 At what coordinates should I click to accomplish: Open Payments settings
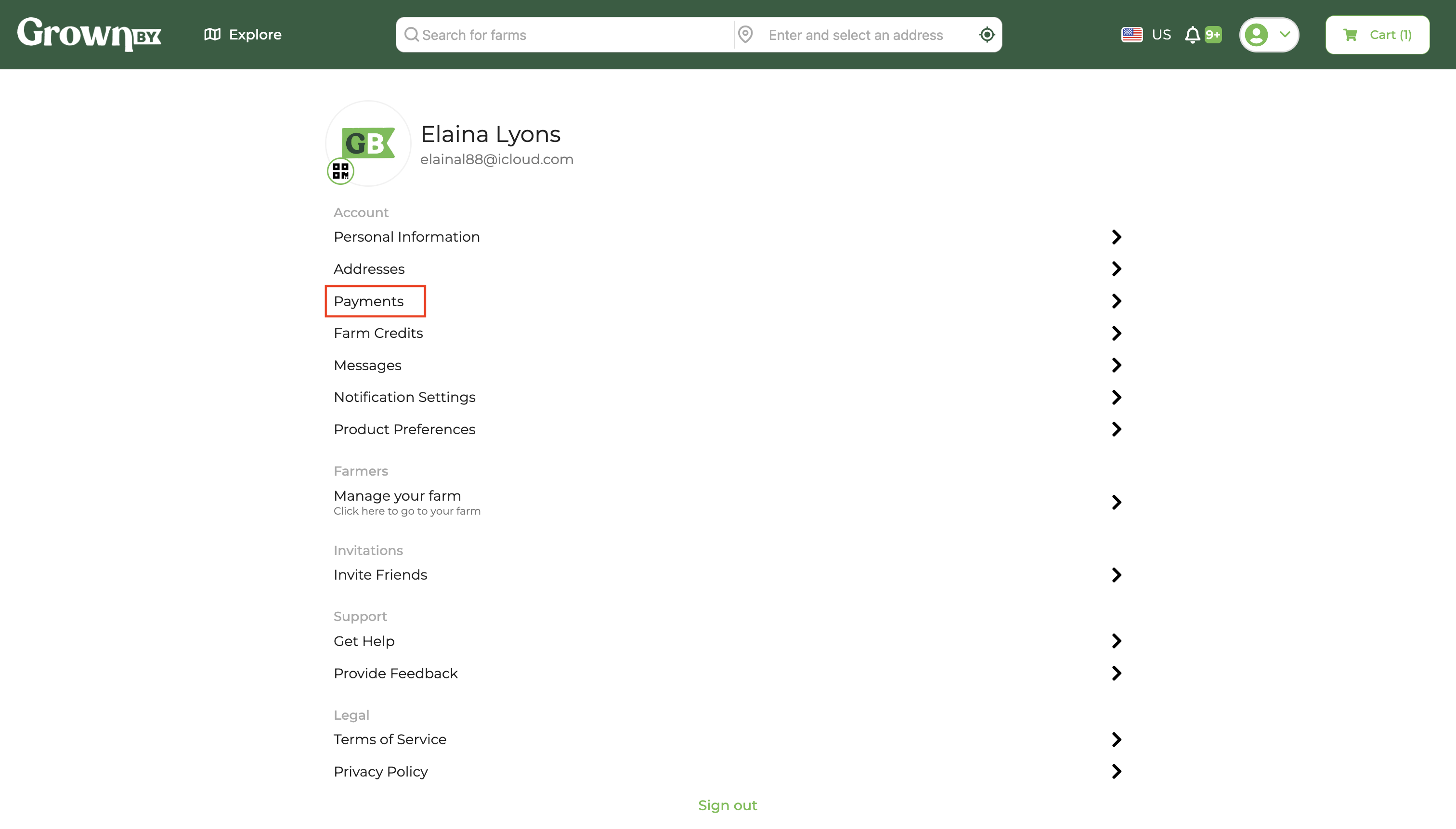[727, 301]
